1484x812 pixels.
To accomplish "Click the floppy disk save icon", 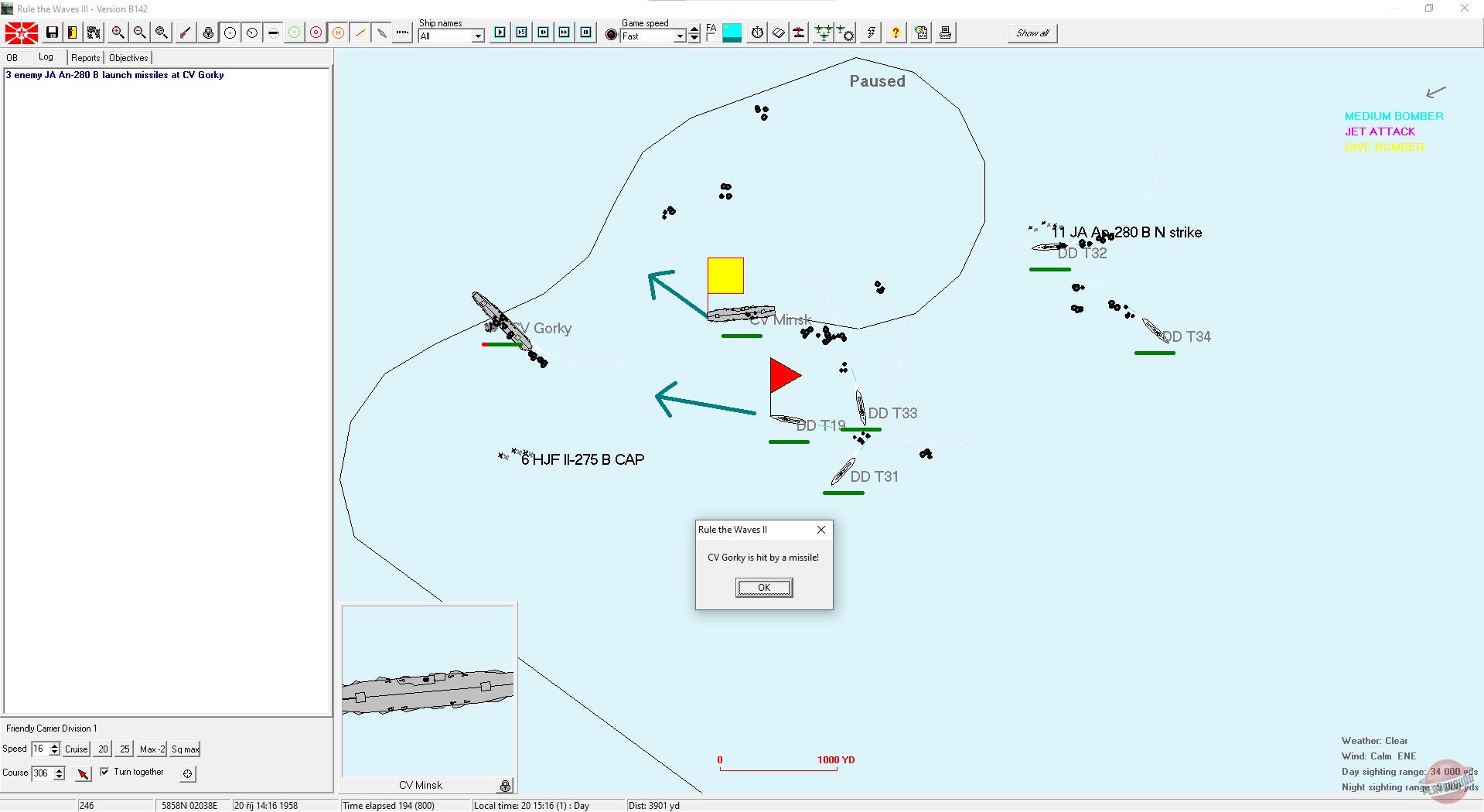I will tap(52, 32).
